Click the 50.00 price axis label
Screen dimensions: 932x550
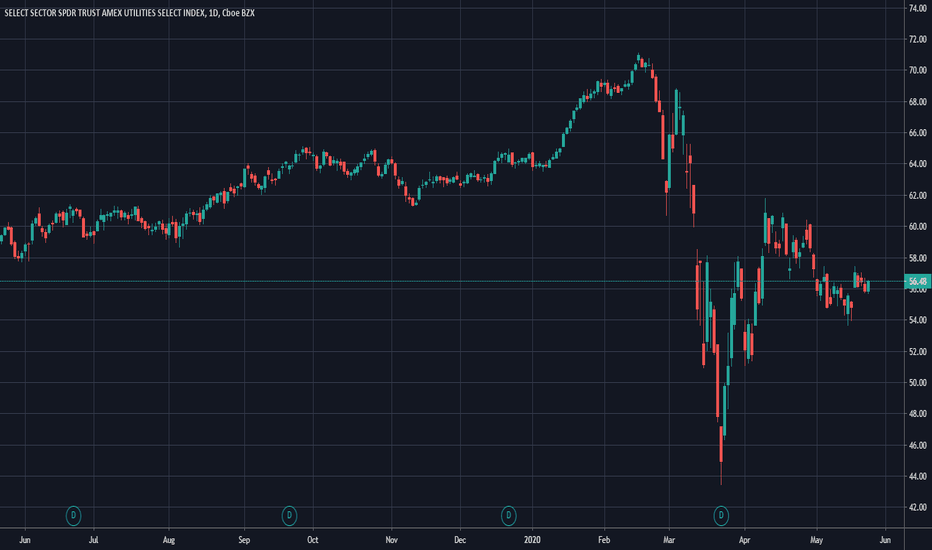click(x=917, y=382)
